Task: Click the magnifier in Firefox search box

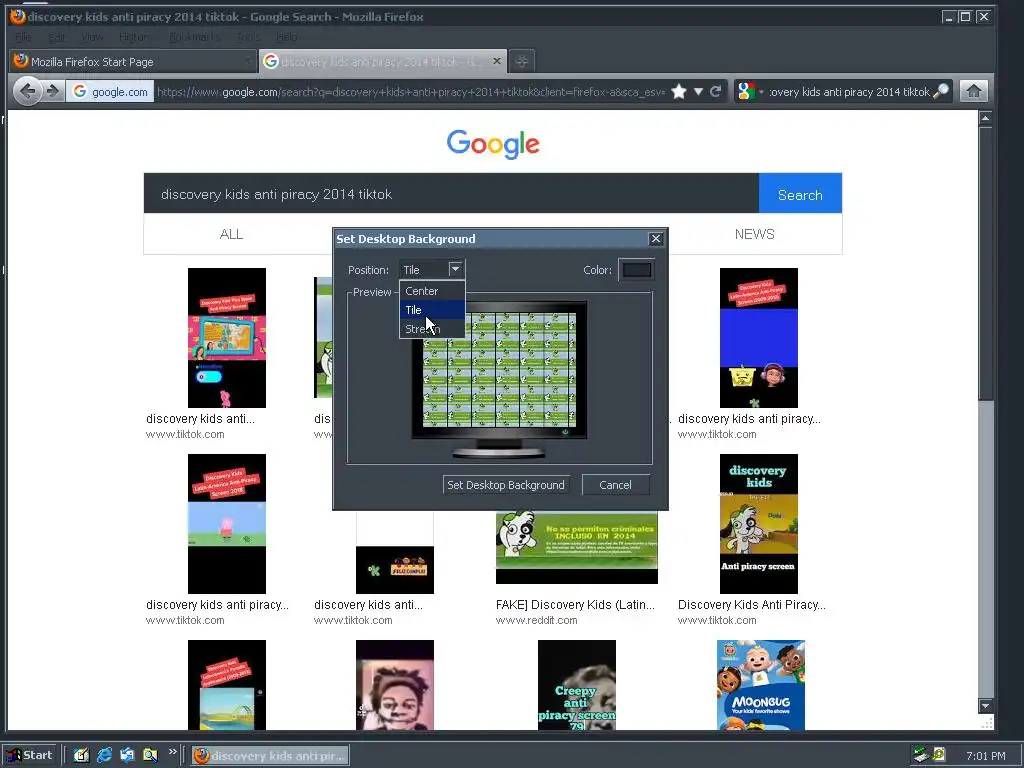Action: [x=941, y=91]
